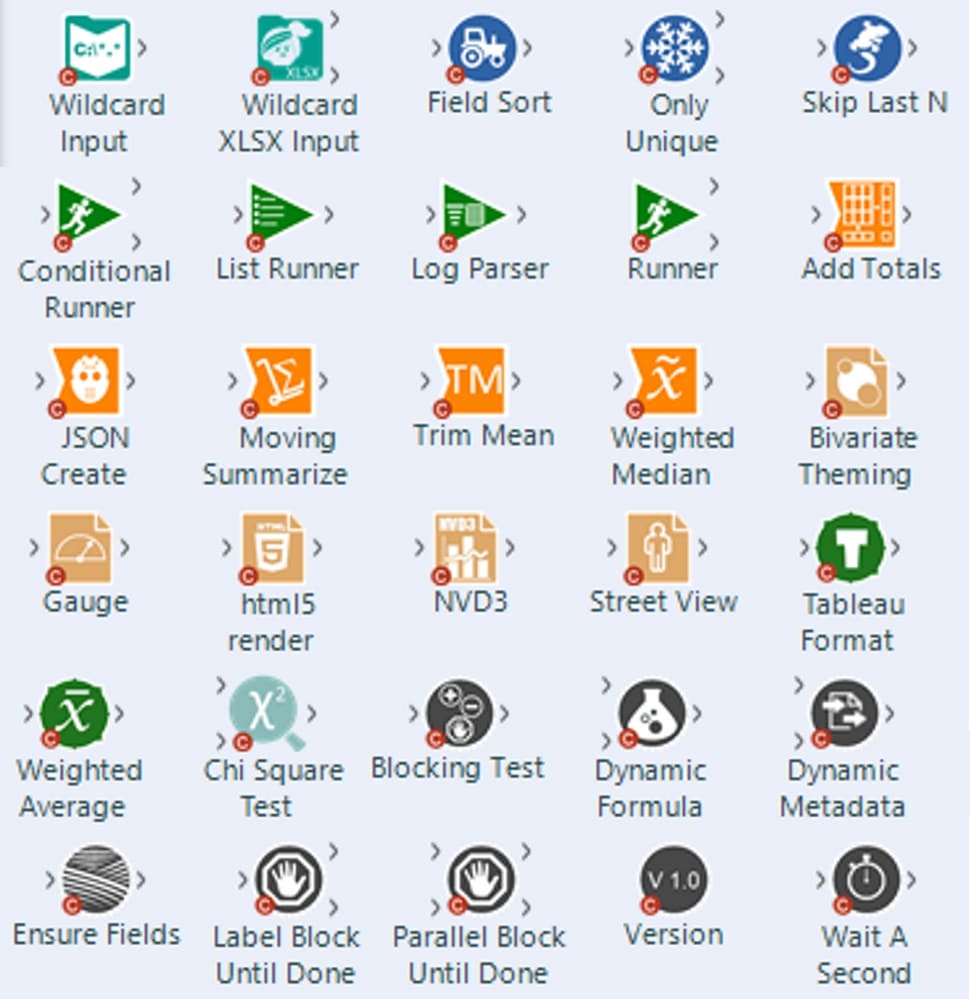
Task: Choose the Add Totals tool icon
Action: (x=862, y=213)
